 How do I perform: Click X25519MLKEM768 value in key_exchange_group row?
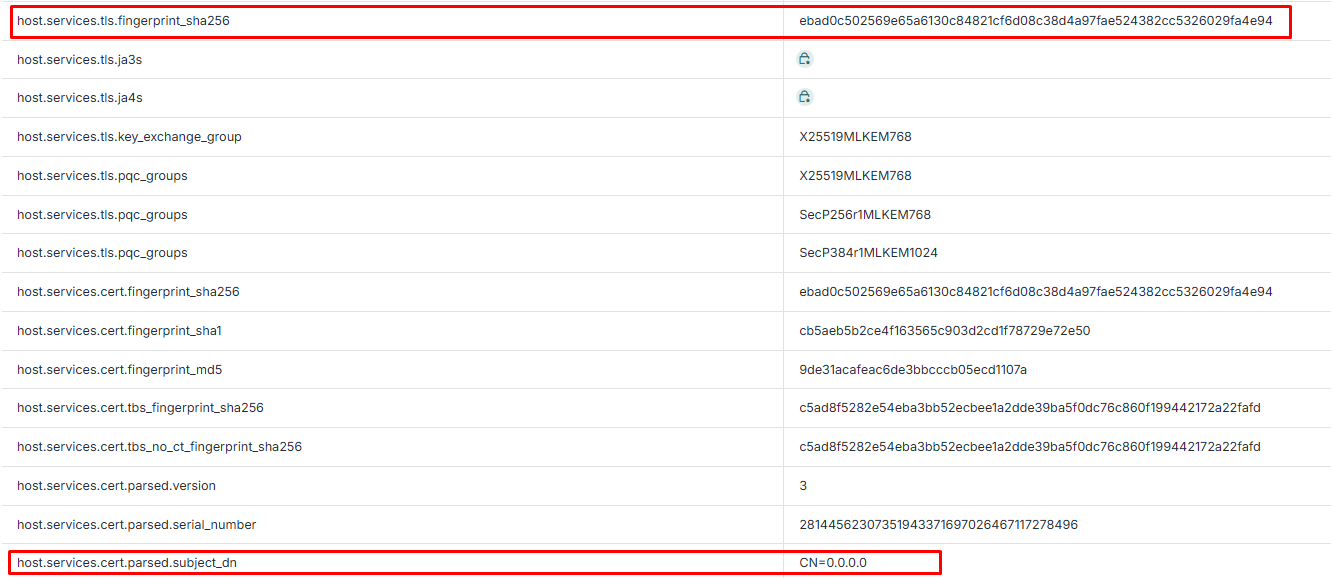point(855,137)
